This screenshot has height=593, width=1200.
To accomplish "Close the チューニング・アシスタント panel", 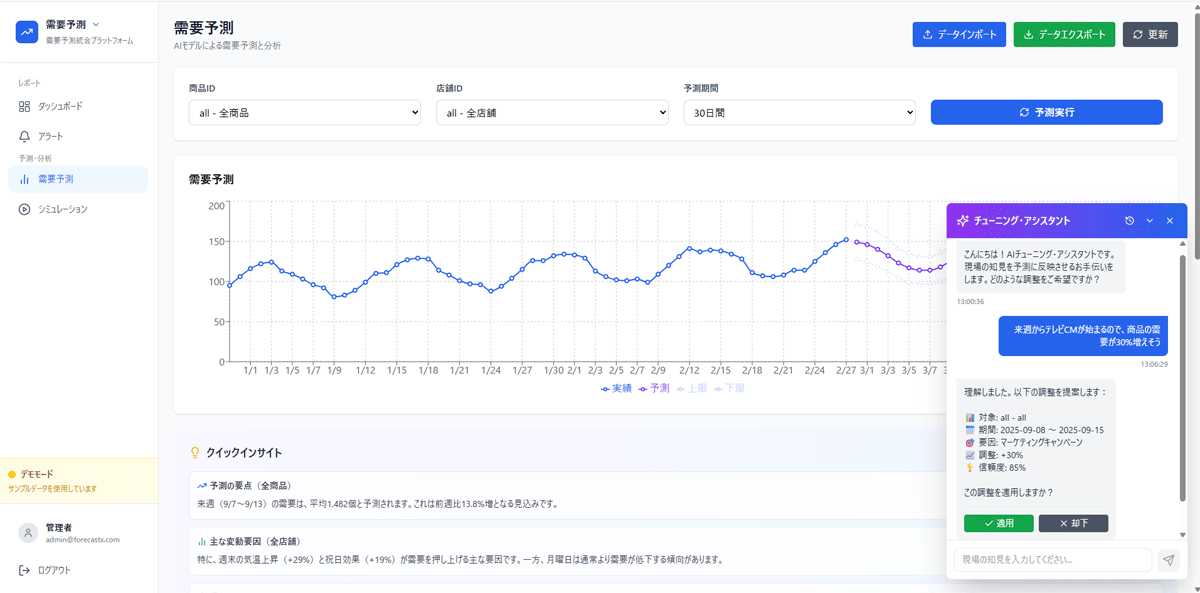I will coord(1170,220).
